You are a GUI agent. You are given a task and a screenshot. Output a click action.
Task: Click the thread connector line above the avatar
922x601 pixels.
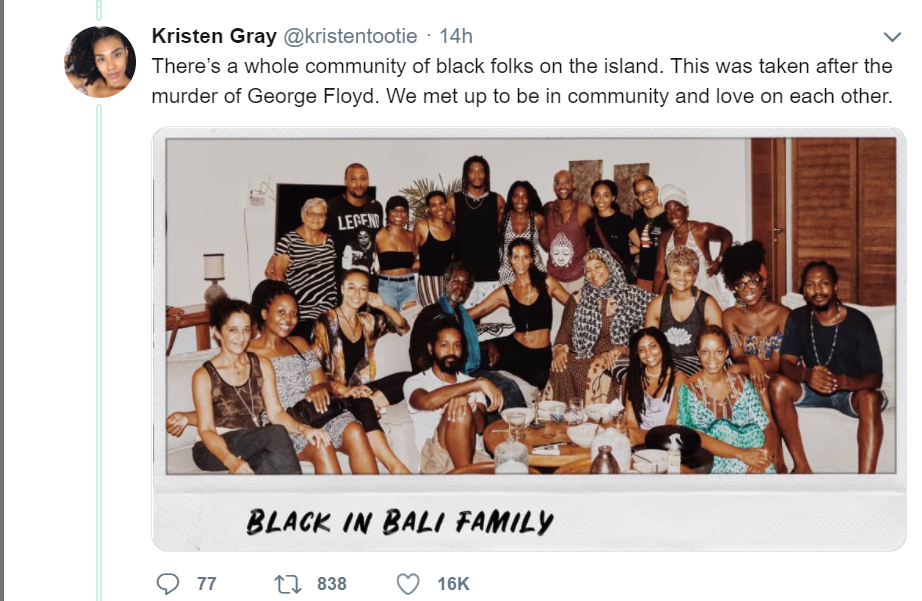tap(99, 10)
